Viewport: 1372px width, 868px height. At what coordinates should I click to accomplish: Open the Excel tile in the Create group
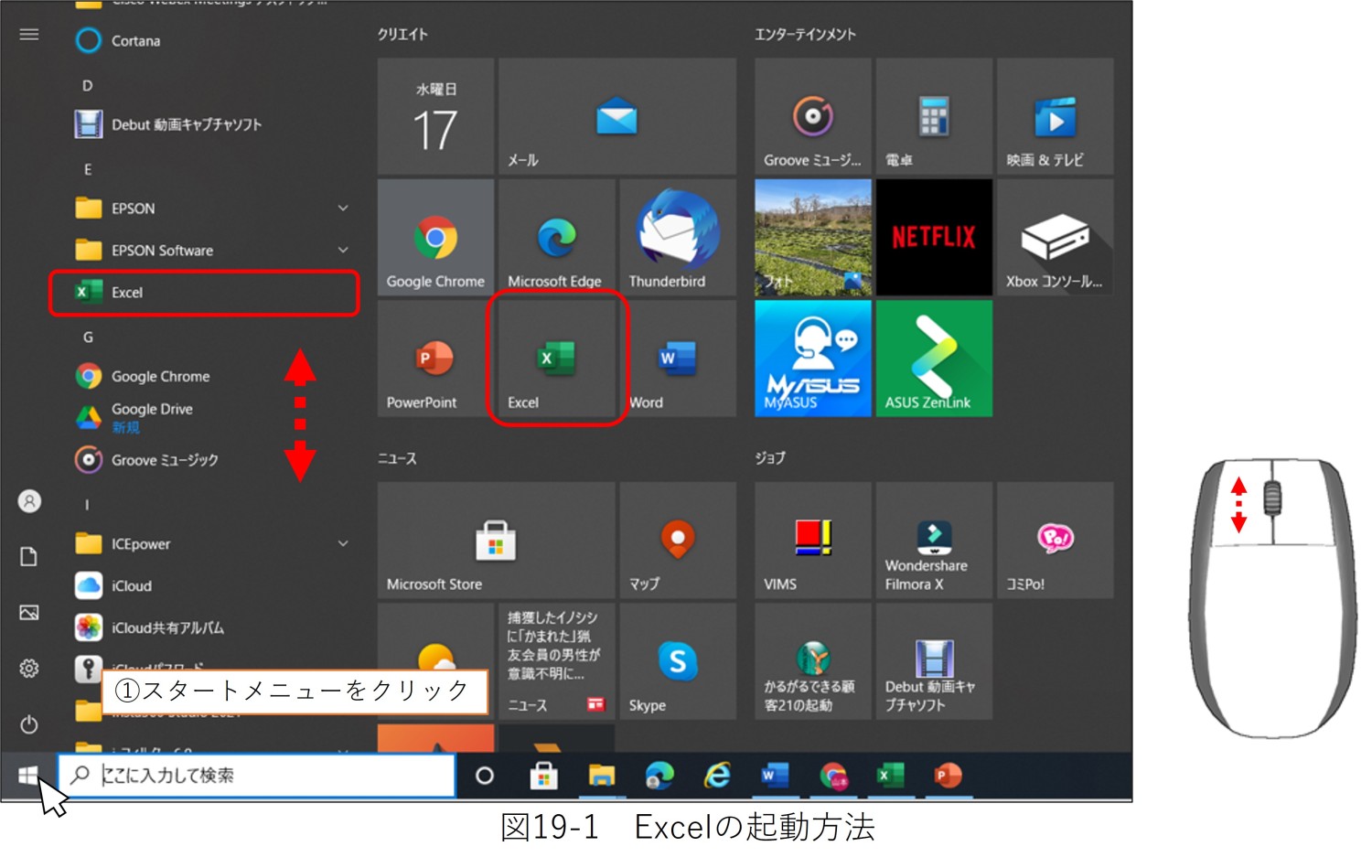point(556,359)
